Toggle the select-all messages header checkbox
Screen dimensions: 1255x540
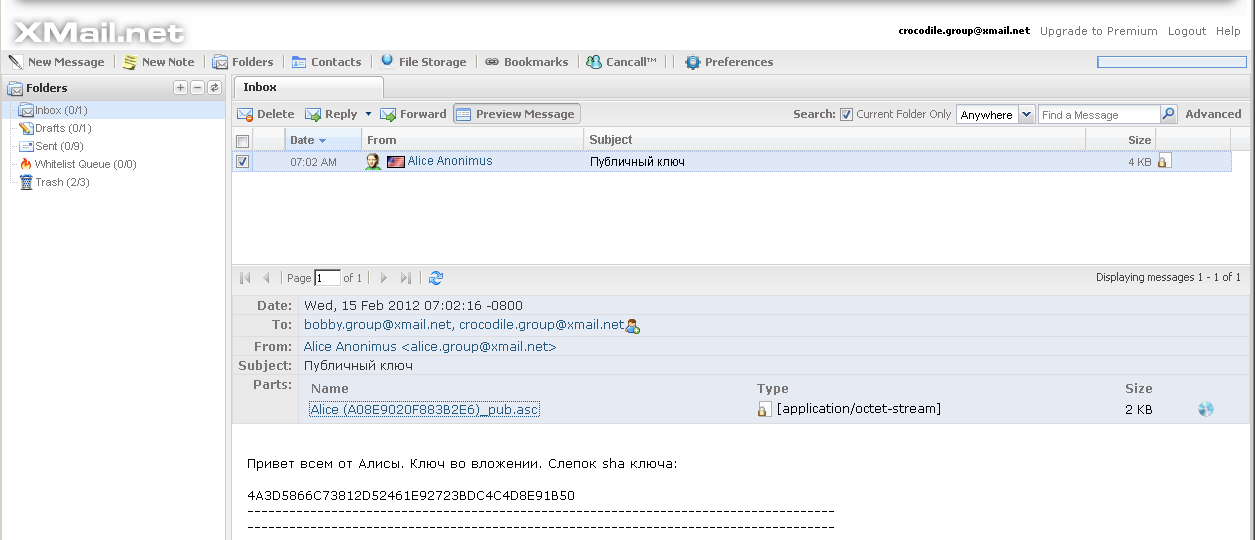[242, 140]
